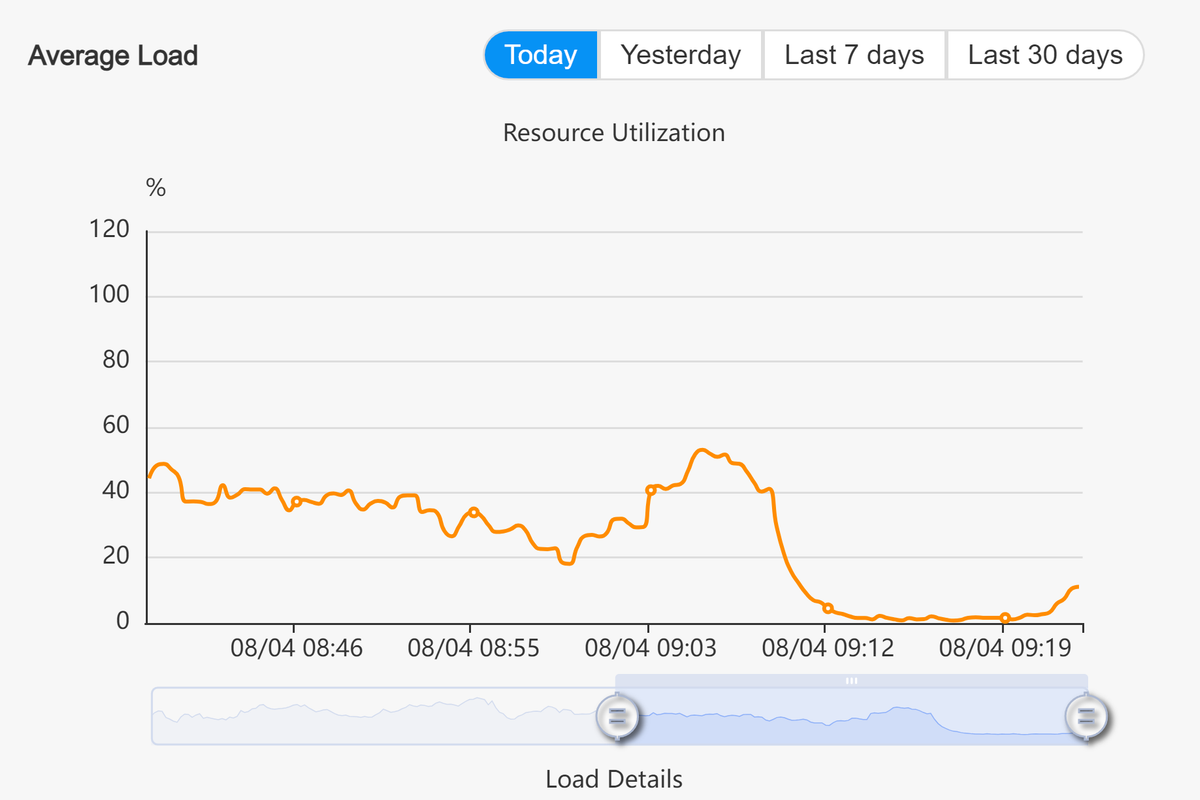Click the right zoom slider handle
Screen dimensions: 1200x800
(x=1086, y=716)
